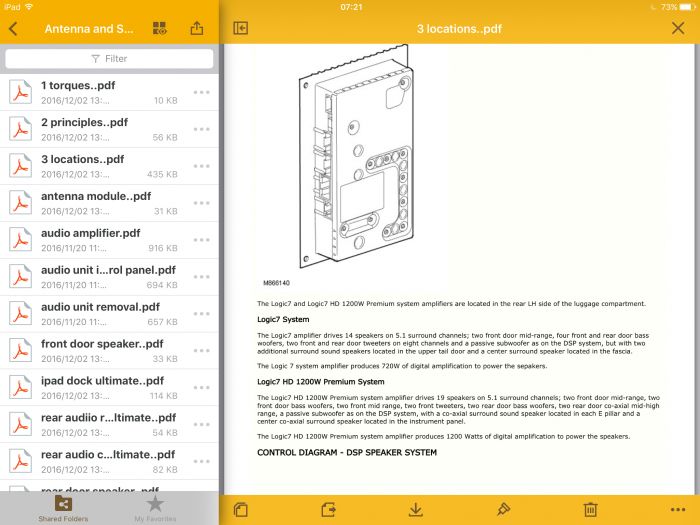Click the 'Antenna and S...' folder title
Image resolution: width=700 pixels, height=525 pixels.
point(89,29)
